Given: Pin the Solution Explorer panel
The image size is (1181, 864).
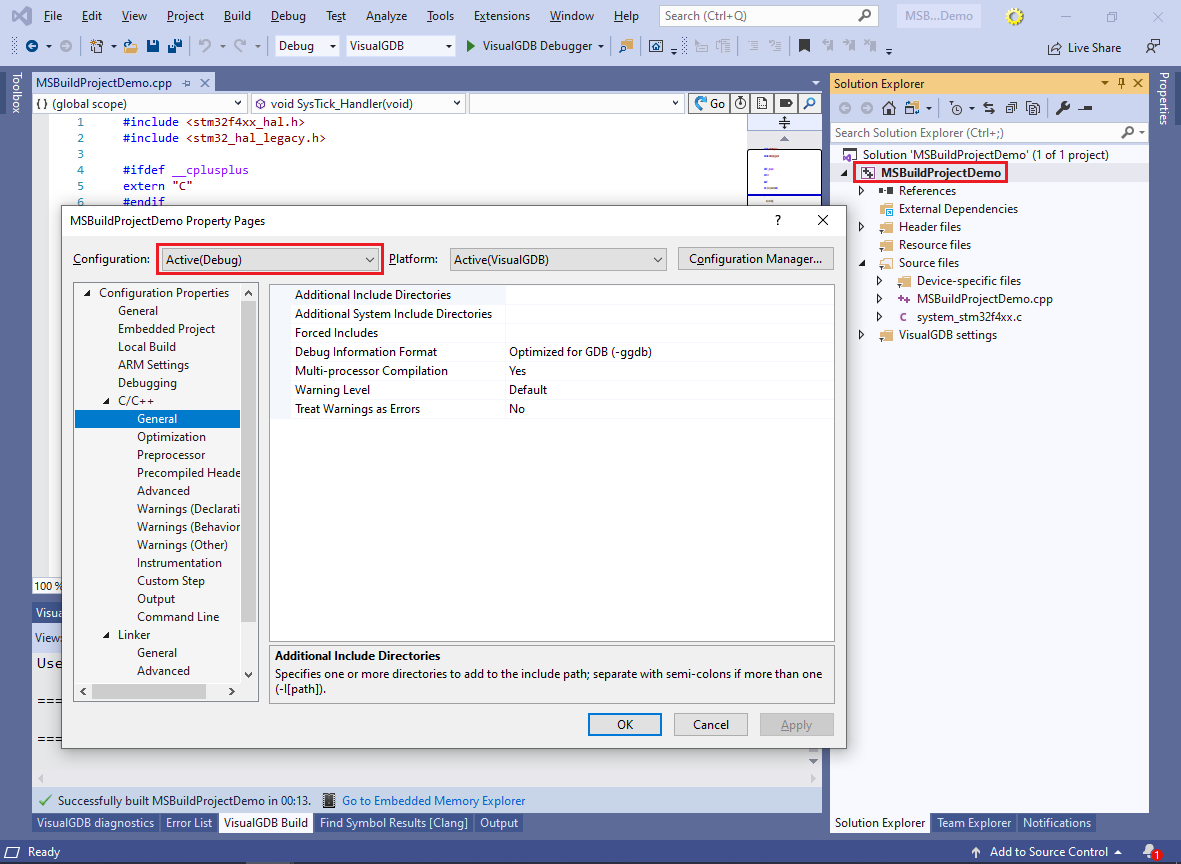Looking at the screenshot, I should (x=1121, y=83).
